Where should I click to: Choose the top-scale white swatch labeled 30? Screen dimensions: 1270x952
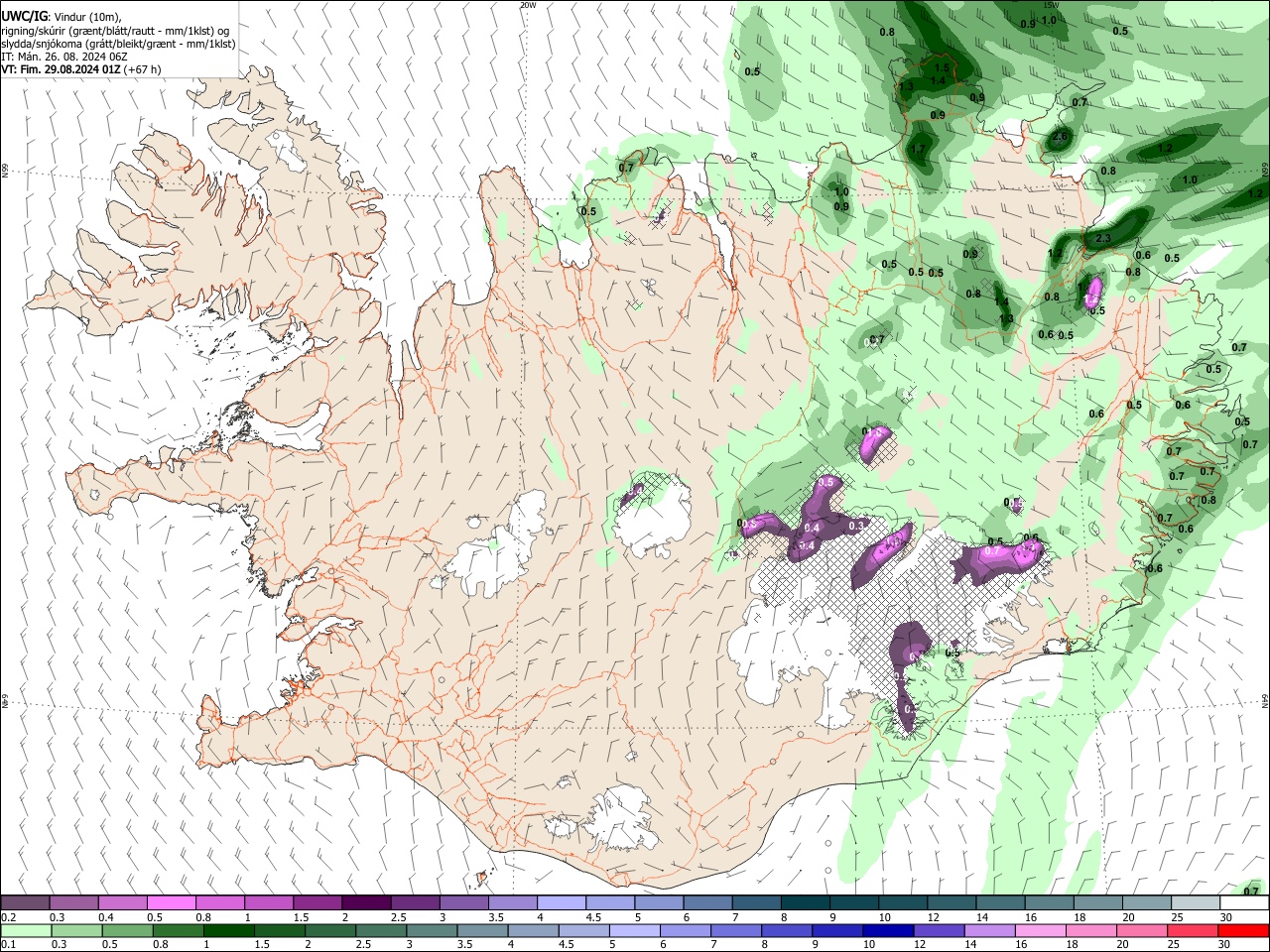coord(1244,902)
